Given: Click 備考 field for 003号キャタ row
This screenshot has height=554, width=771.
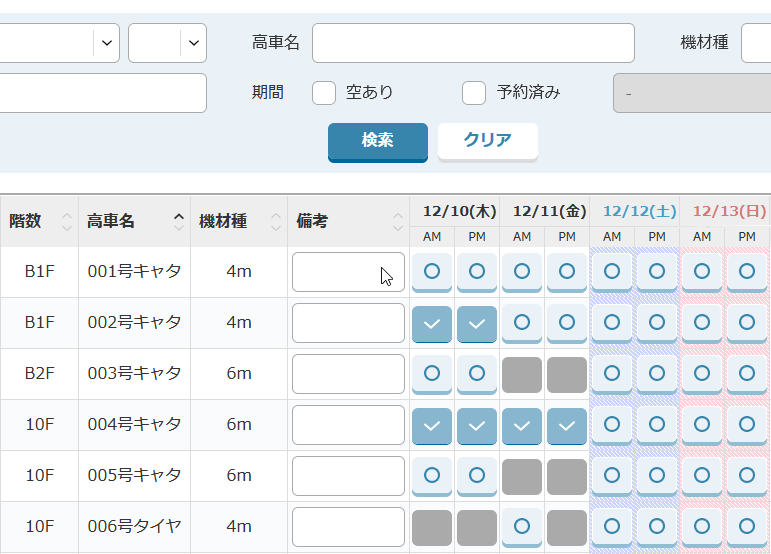Looking at the screenshot, I should [x=348, y=374].
